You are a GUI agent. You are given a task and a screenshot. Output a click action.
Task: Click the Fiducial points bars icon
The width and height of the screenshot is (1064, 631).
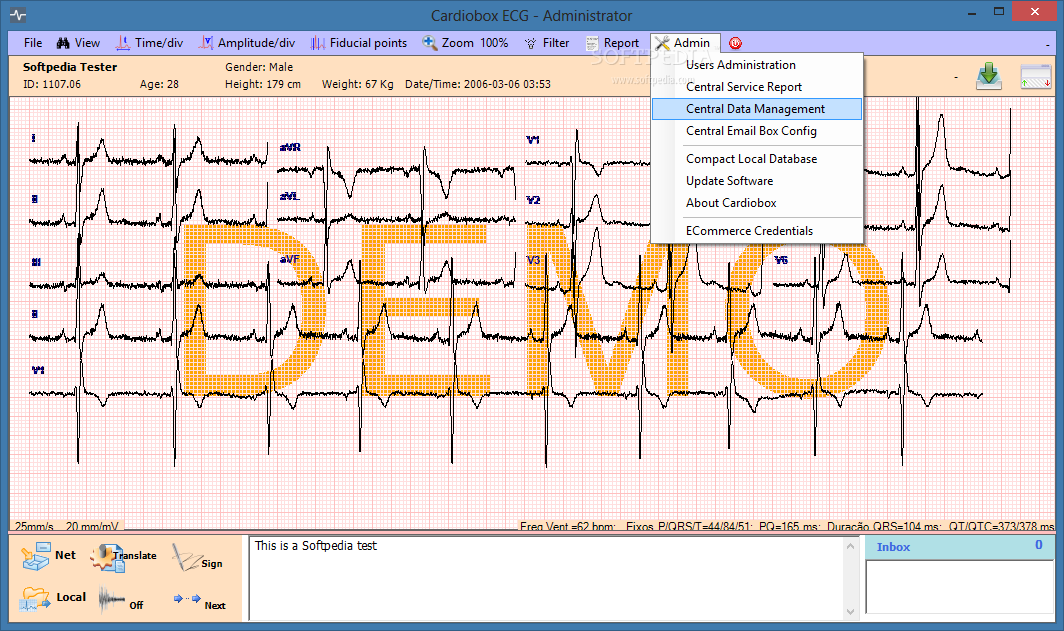click(318, 43)
